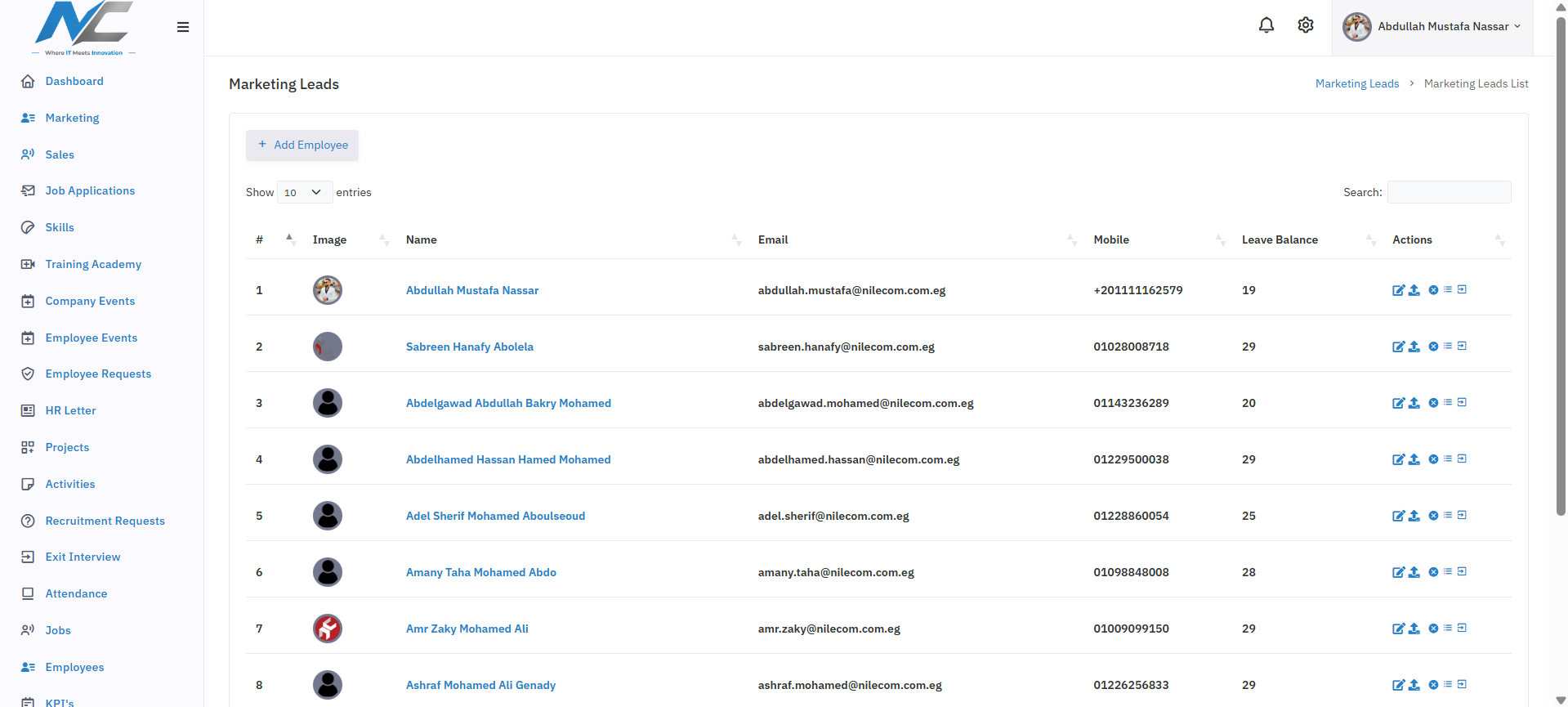Open the notifications bell

pos(1266,25)
